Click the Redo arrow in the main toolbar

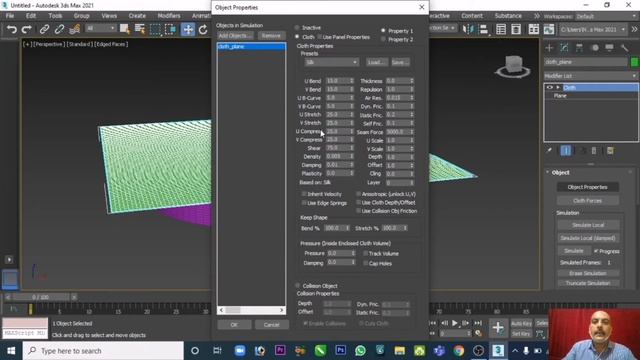pyautogui.click(x=27, y=29)
